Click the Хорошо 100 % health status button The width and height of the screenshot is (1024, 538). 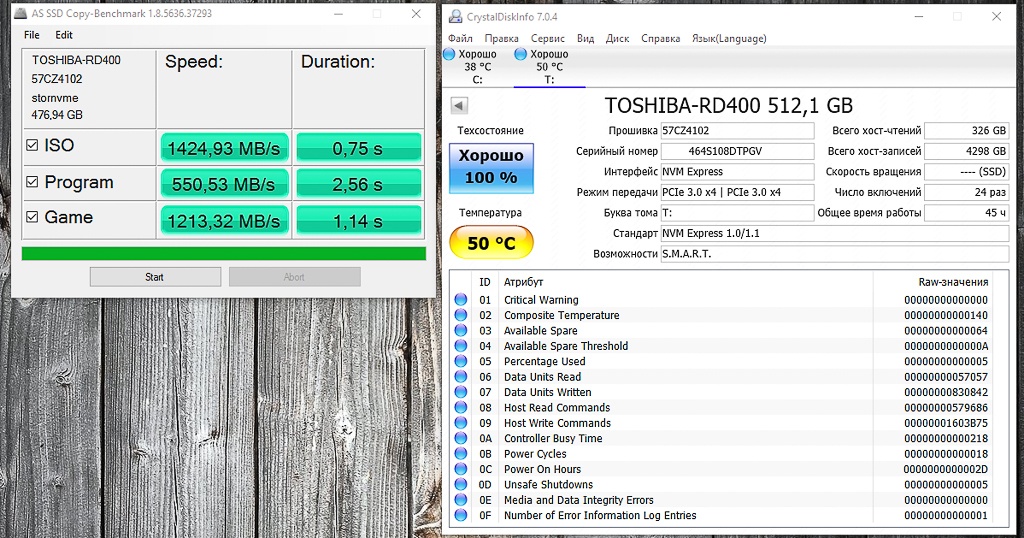coord(491,168)
